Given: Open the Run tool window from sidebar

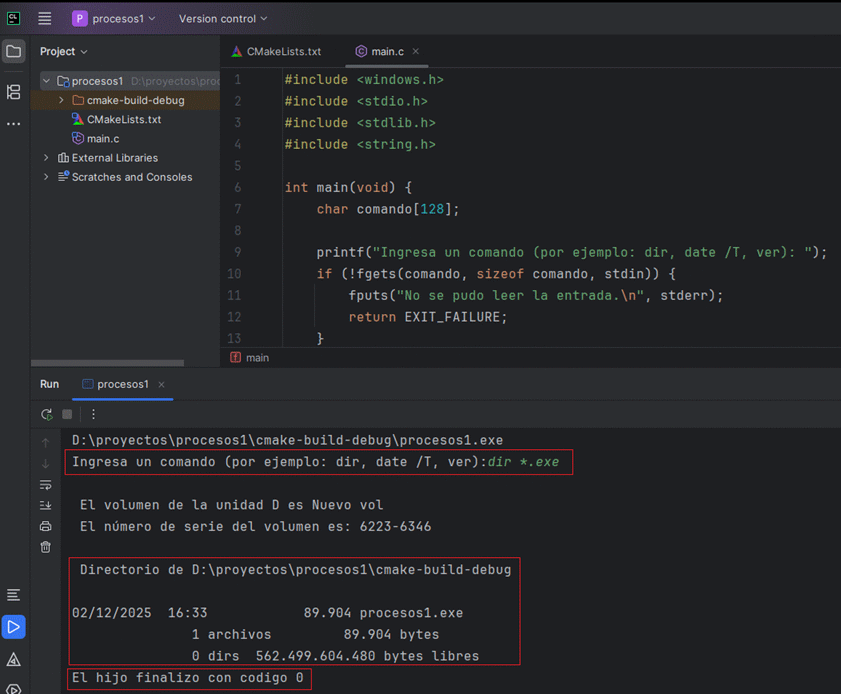Looking at the screenshot, I should click(13, 627).
